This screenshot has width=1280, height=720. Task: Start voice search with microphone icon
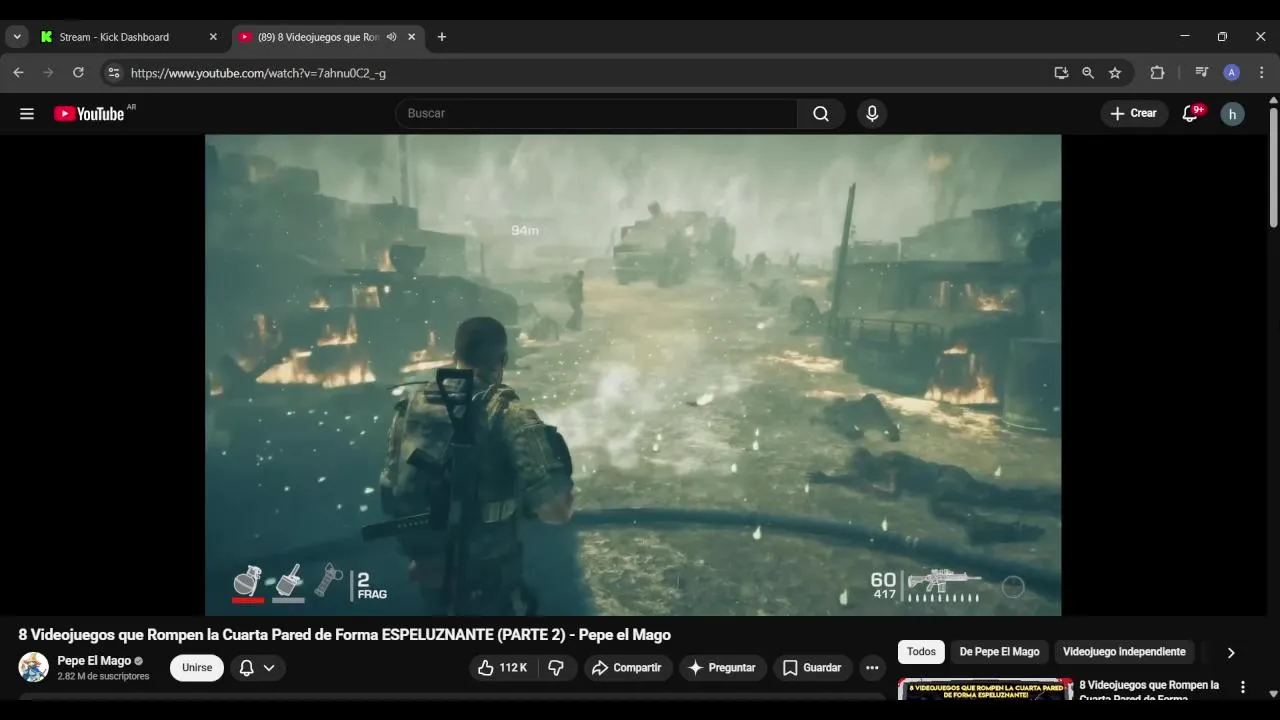coord(872,114)
